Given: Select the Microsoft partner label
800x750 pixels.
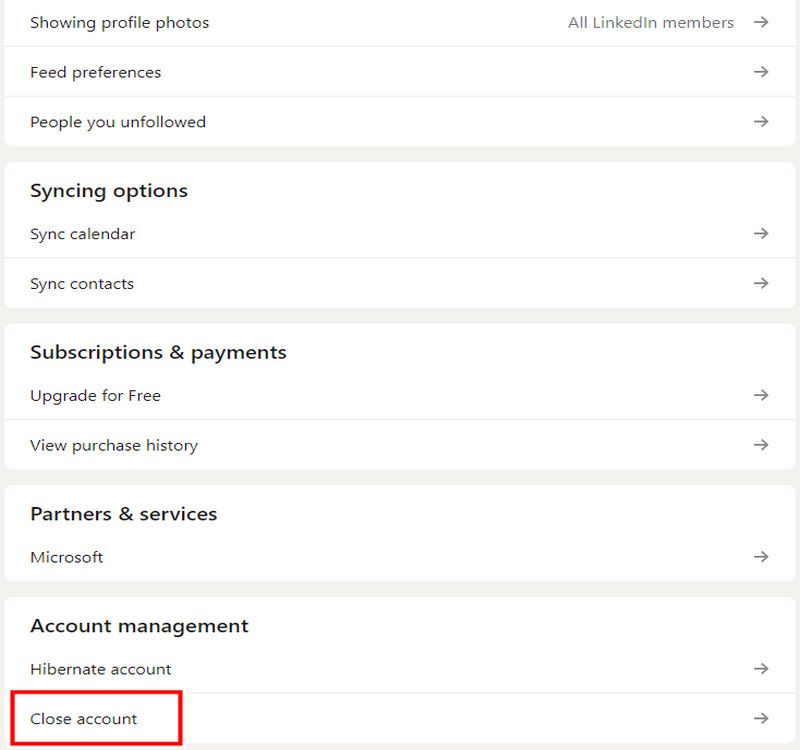Looking at the screenshot, I should tap(66, 557).
